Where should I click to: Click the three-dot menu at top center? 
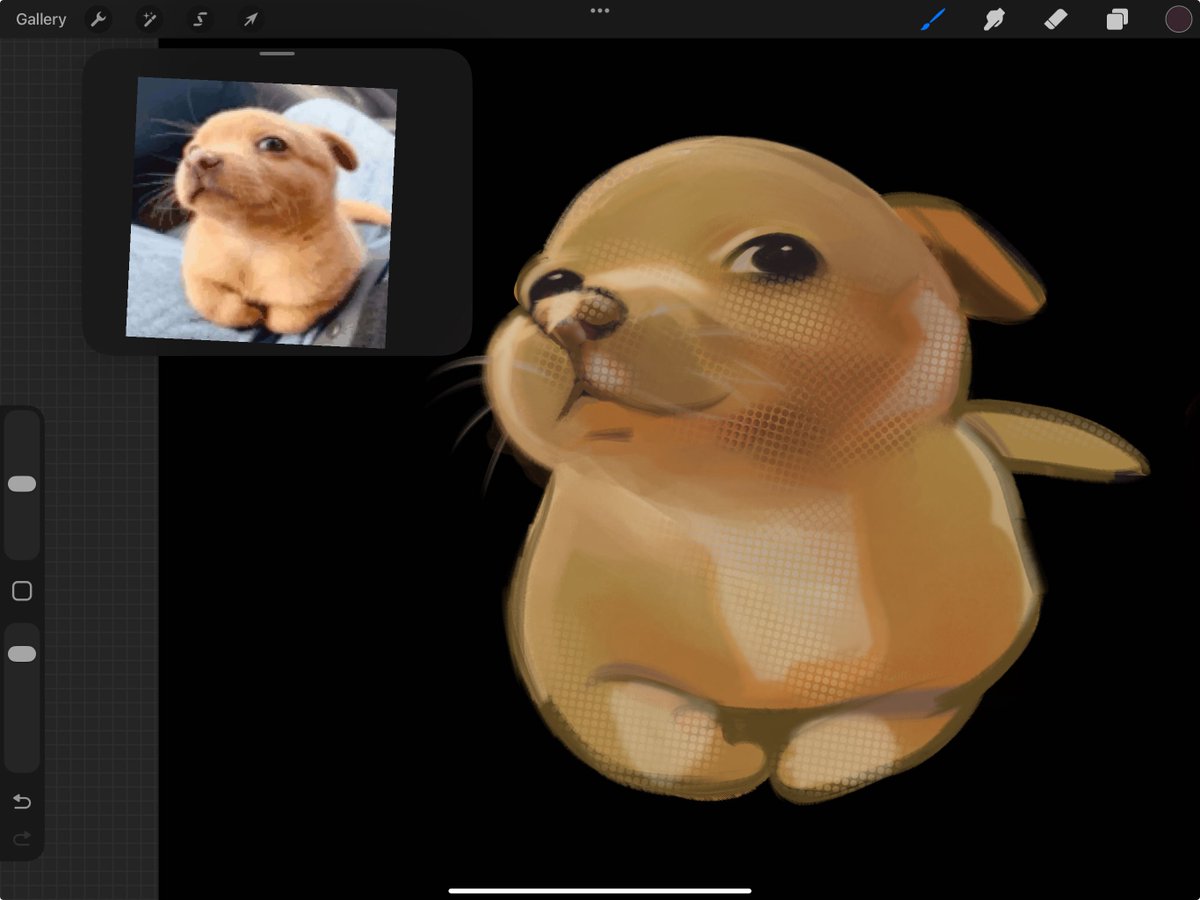click(x=600, y=11)
